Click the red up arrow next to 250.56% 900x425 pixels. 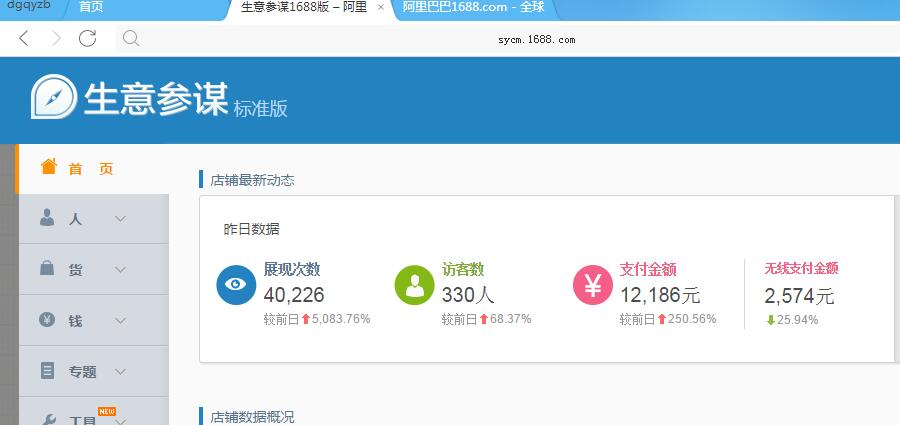point(661,319)
